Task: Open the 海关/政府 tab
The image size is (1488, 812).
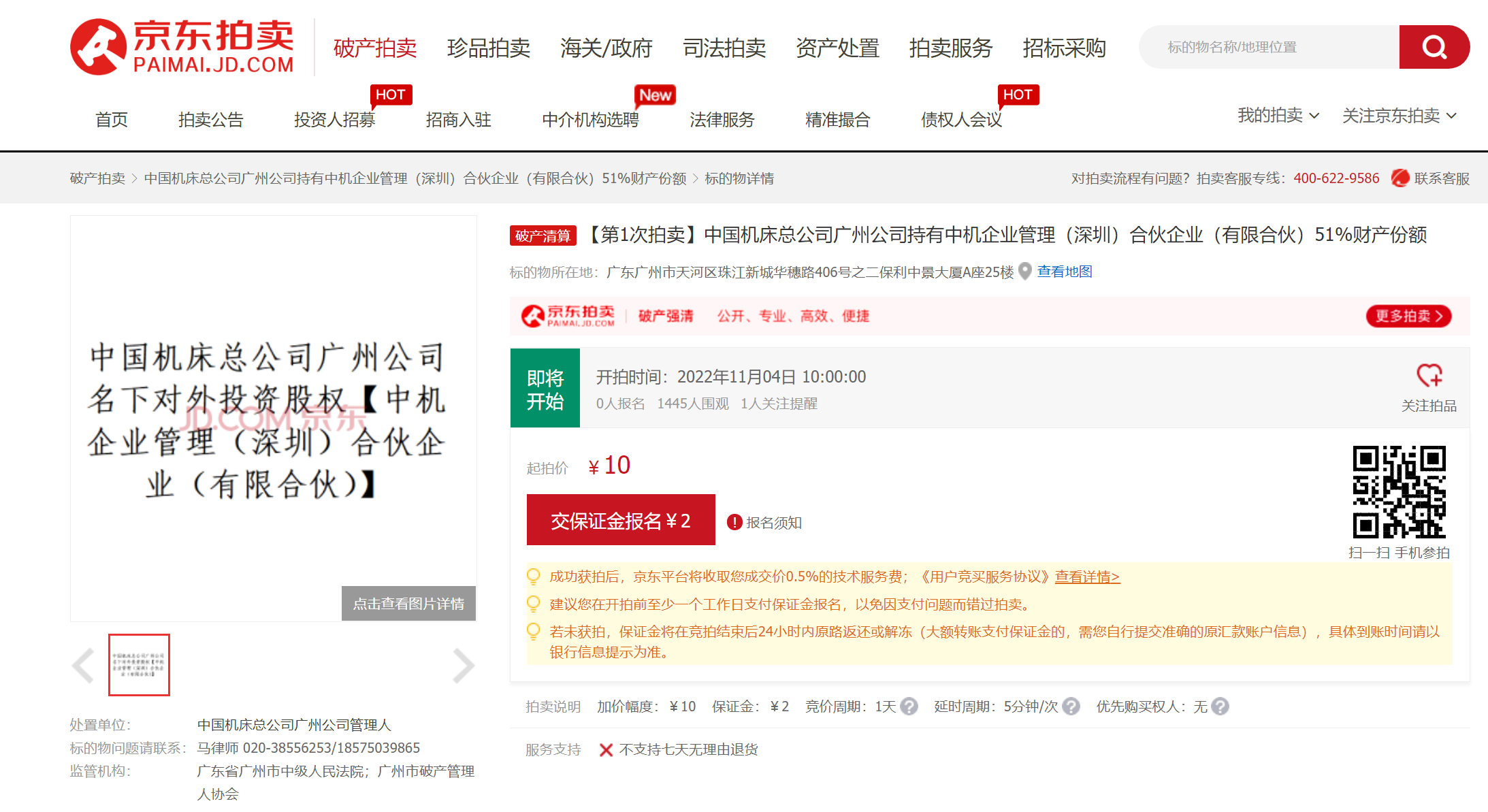Action: click(x=606, y=48)
